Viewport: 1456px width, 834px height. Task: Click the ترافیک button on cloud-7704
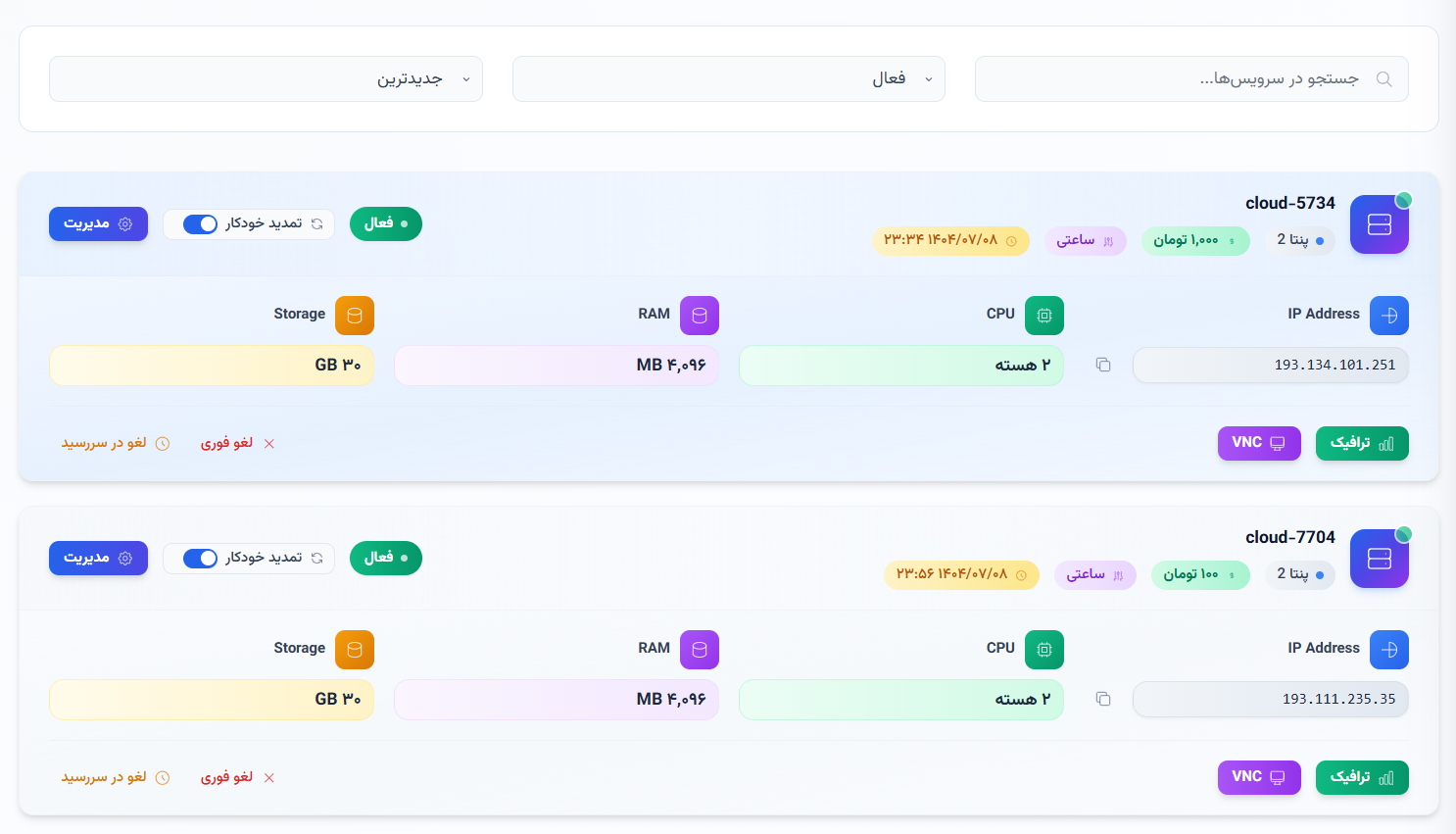pyautogui.click(x=1362, y=777)
